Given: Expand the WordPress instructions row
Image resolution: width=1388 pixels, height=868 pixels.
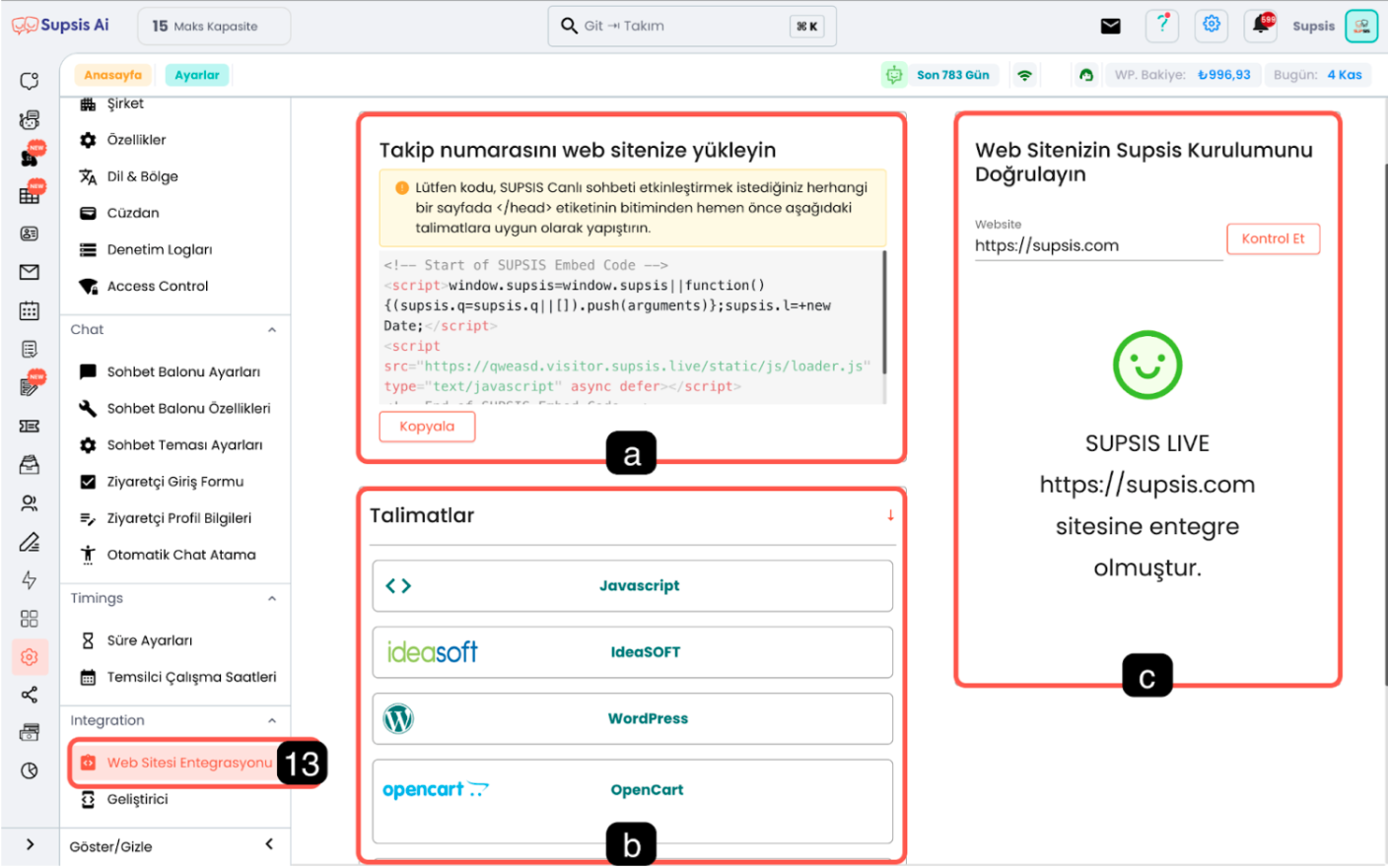Looking at the screenshot, I should click(632, 718).
